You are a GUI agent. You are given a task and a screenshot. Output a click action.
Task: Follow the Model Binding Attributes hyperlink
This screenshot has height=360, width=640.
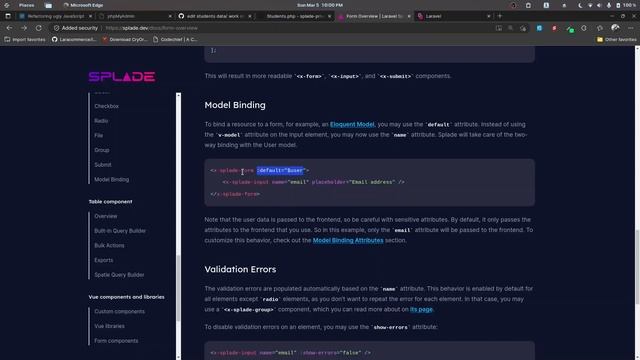click(348, 240)
